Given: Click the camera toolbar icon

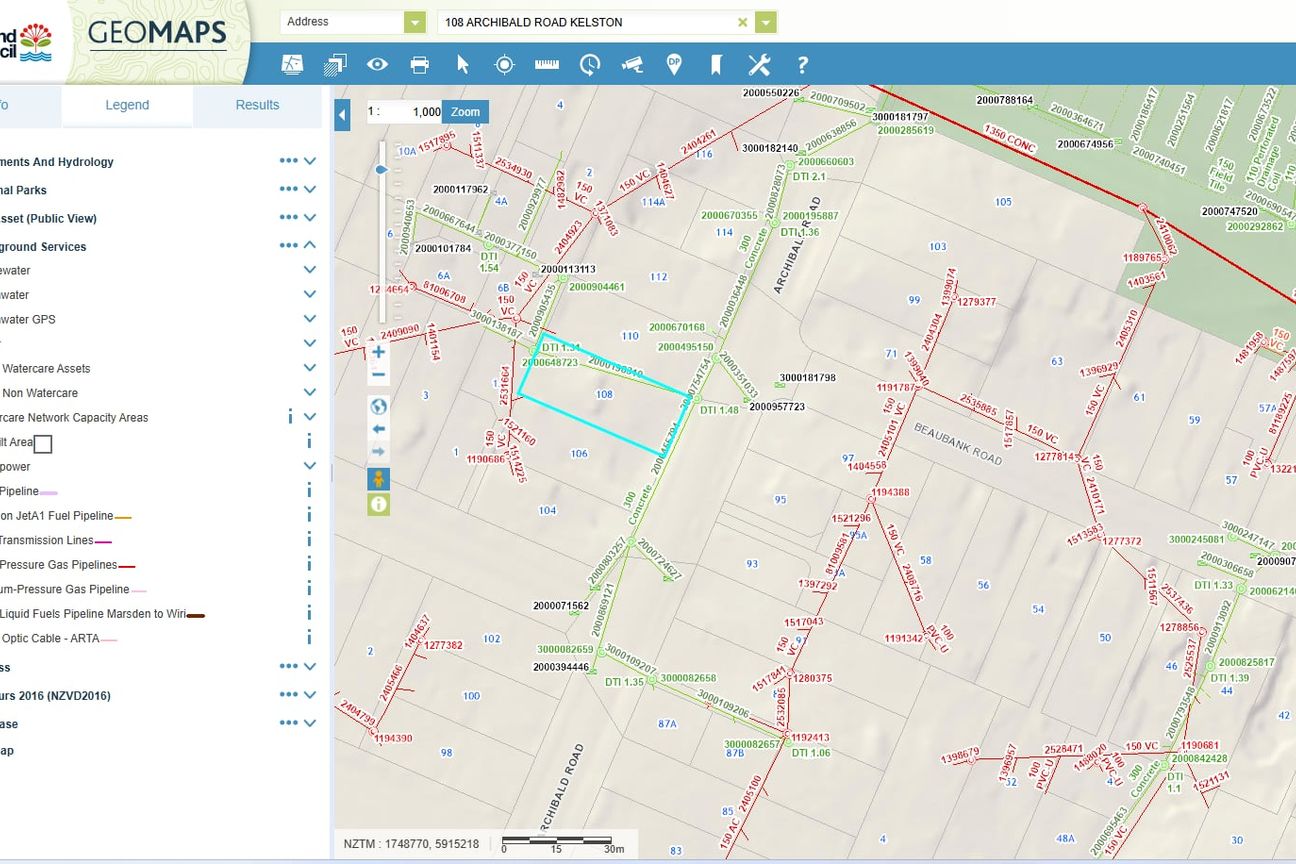Looking at the screenshot, I should (x=632, y=65).
